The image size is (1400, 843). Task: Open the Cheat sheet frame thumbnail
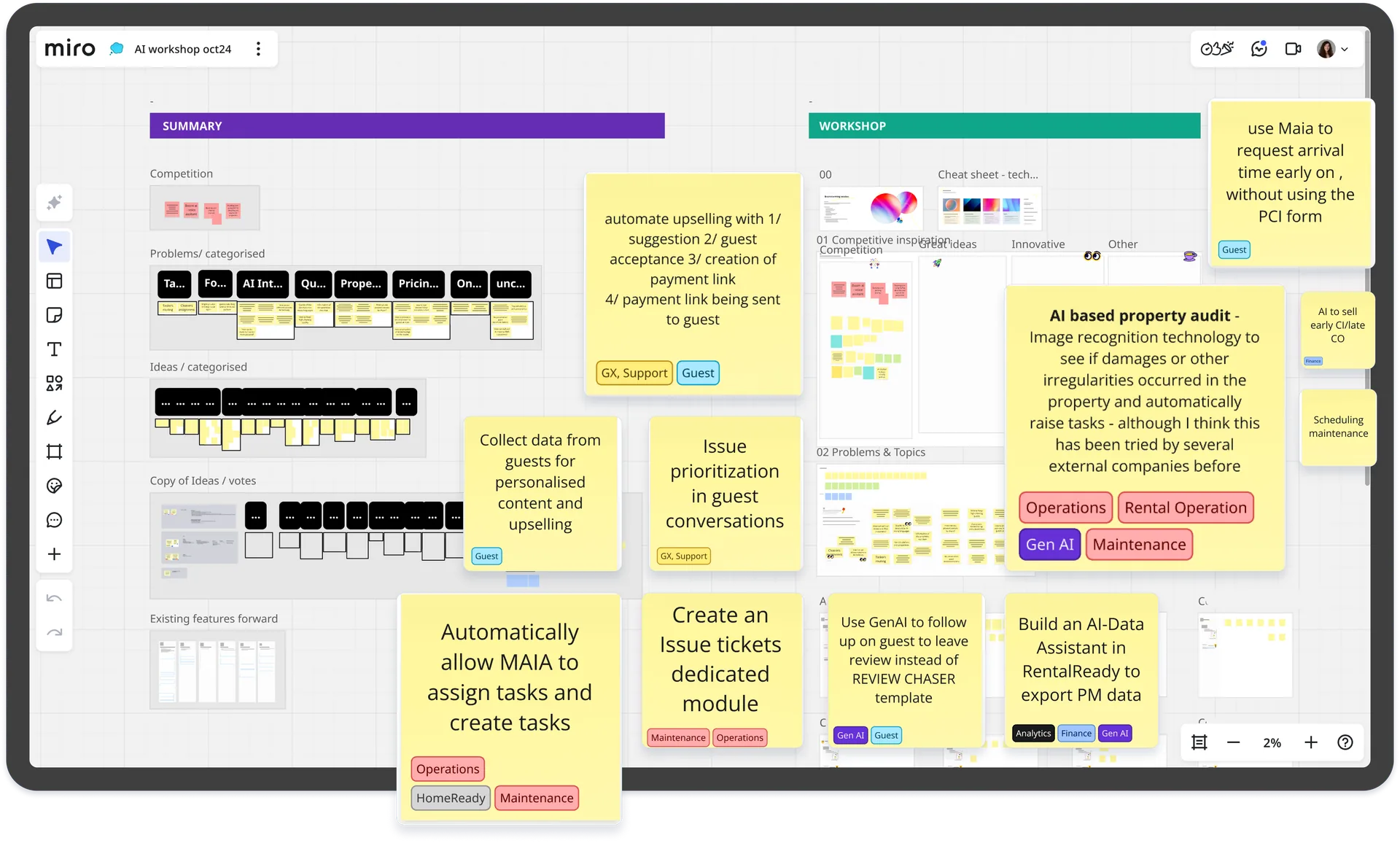tap(989, 208)
